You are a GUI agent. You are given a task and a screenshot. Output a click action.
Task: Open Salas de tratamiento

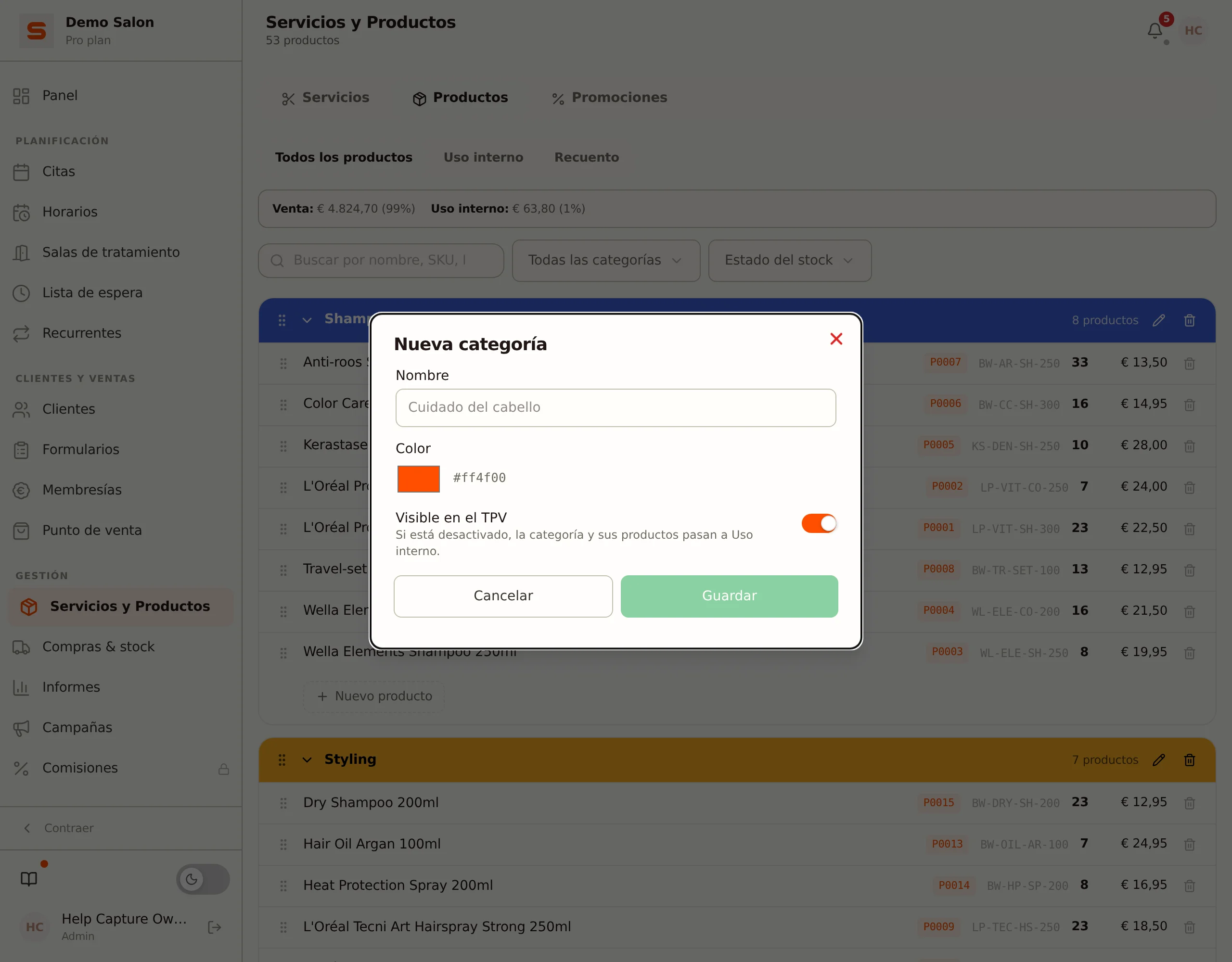121,252
